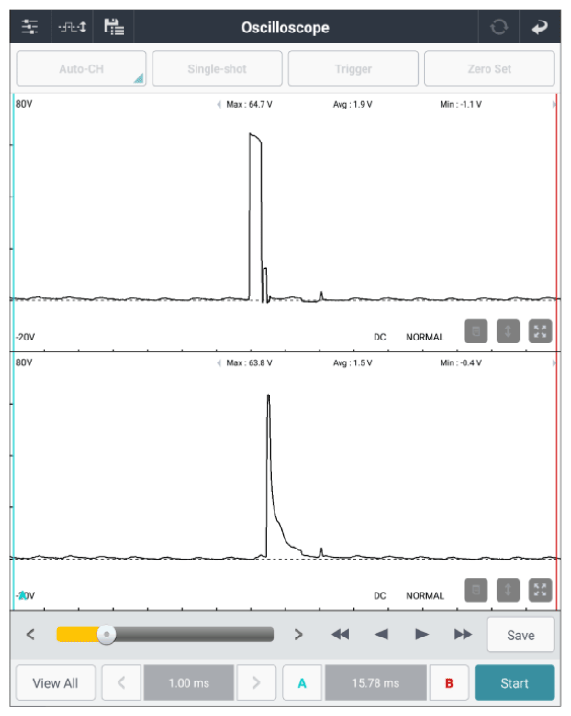Image resolution: width=571 pixels, height=716 pixels.
Task: Click the fast rewind playback control
Action: [x=340, y=634]
